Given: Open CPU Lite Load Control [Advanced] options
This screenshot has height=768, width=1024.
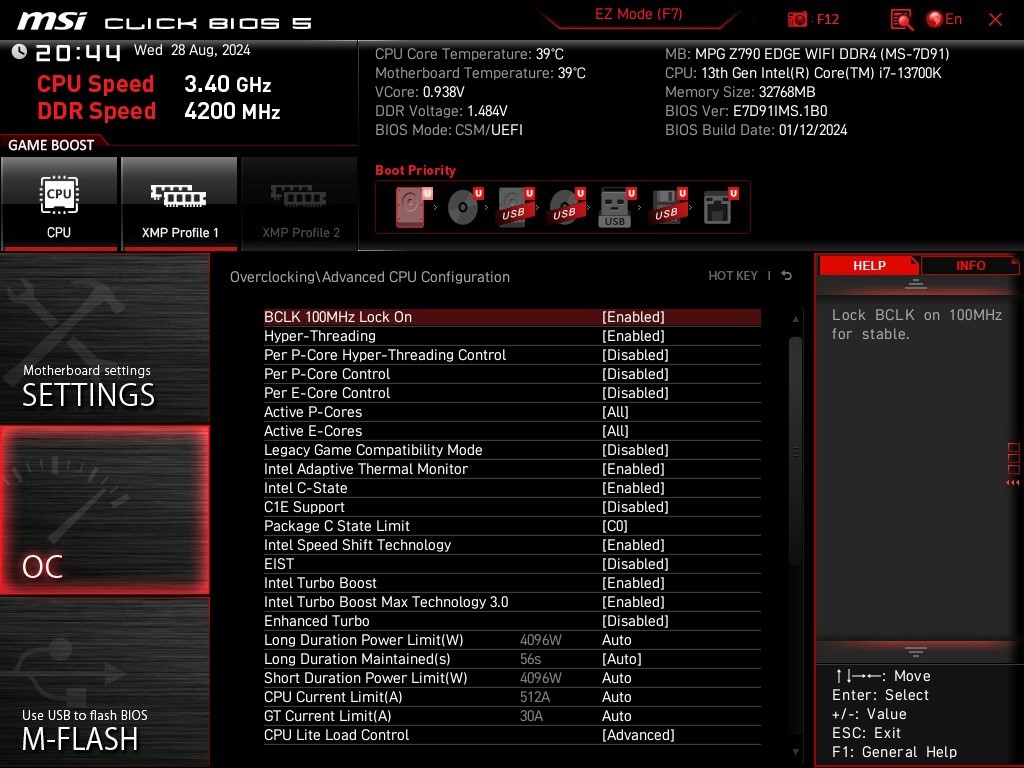Looking at the screenshot, I should [x=638, y=735].
